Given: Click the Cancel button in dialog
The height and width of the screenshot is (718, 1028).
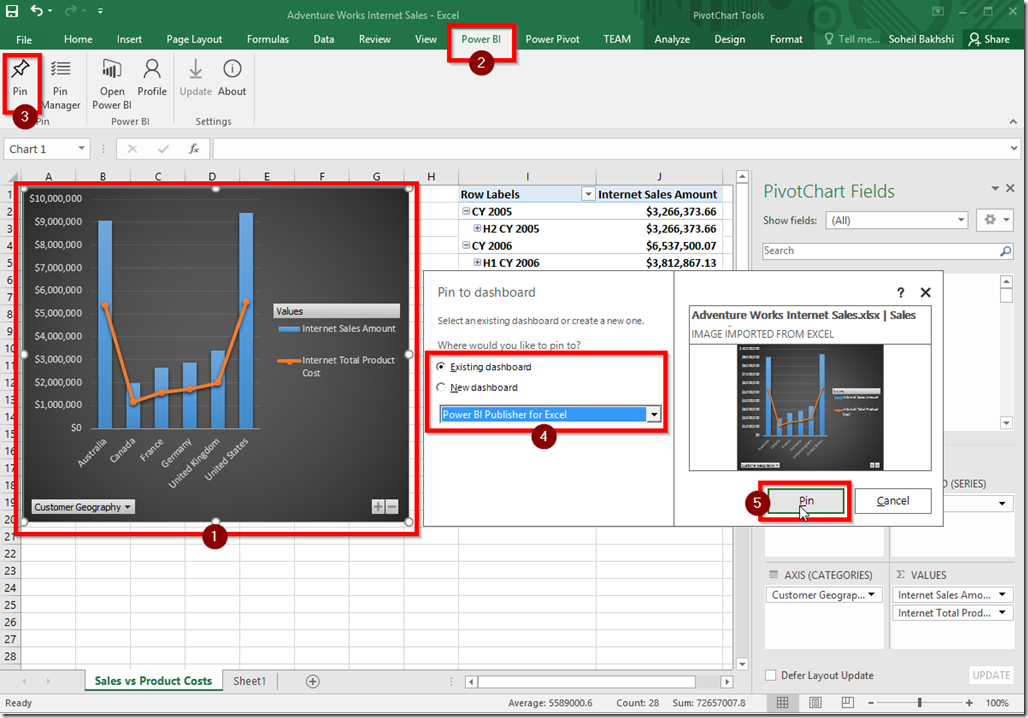Looking at the screenshot, I should 893,501.
